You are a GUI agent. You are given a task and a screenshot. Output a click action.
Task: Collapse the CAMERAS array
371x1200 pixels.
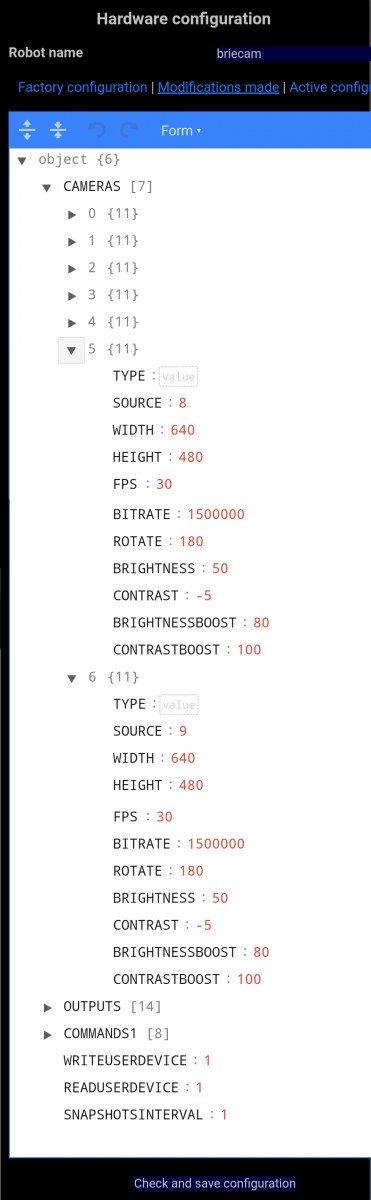[46, 187]
